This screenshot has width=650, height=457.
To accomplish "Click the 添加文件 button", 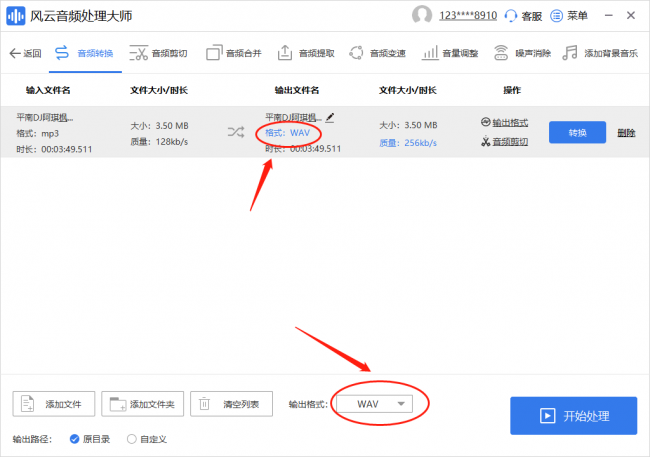I will (x=54, y=404).
